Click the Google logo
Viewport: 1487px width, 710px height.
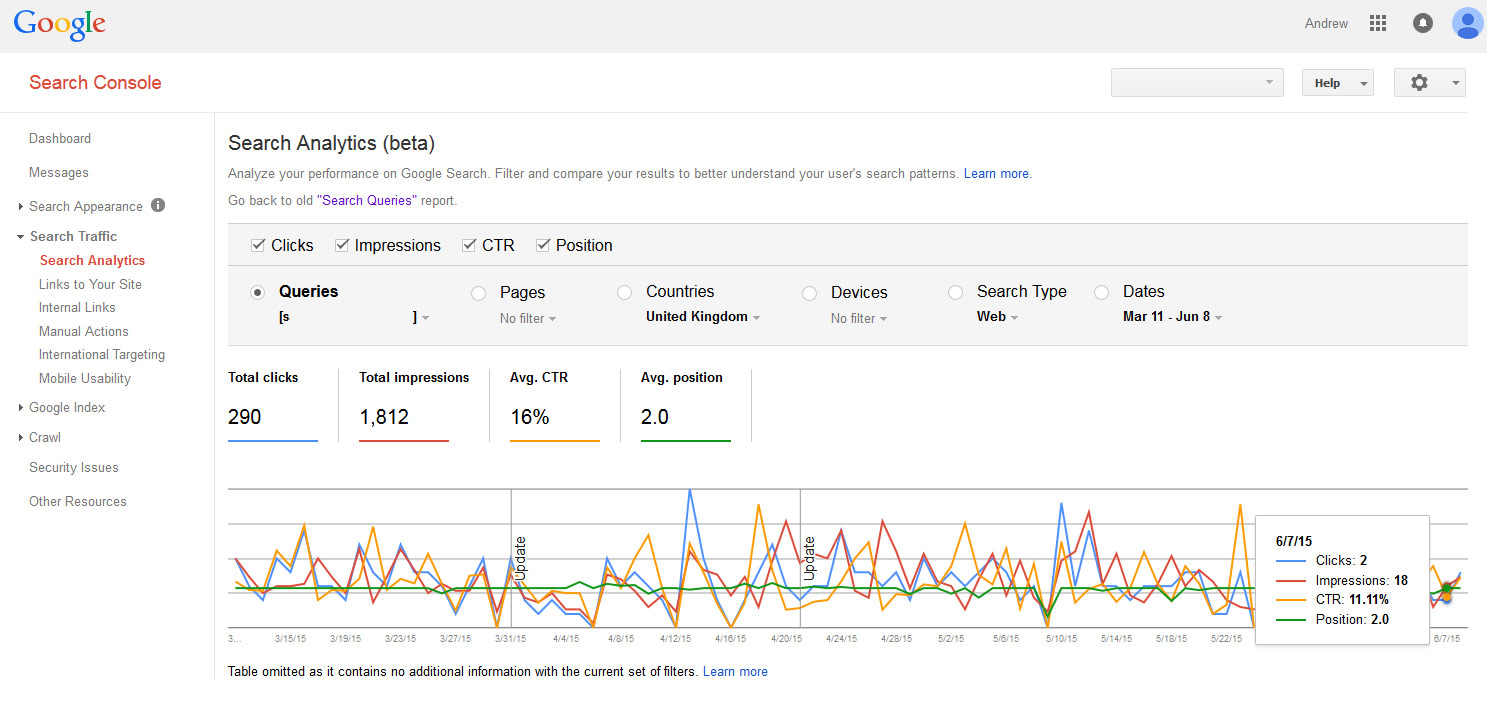point(60,24)
